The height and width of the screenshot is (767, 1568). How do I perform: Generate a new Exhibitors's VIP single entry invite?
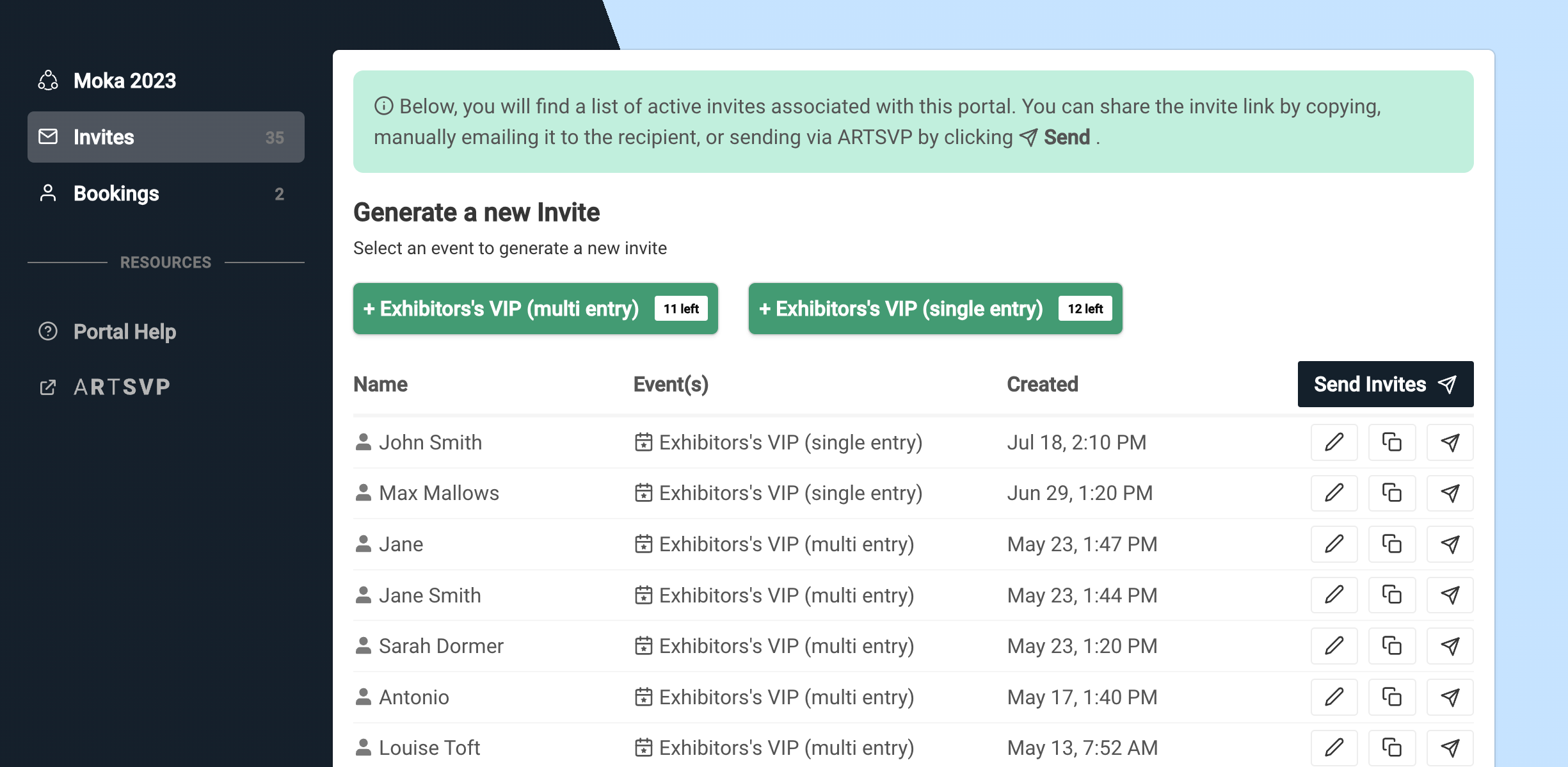[935, 309]
